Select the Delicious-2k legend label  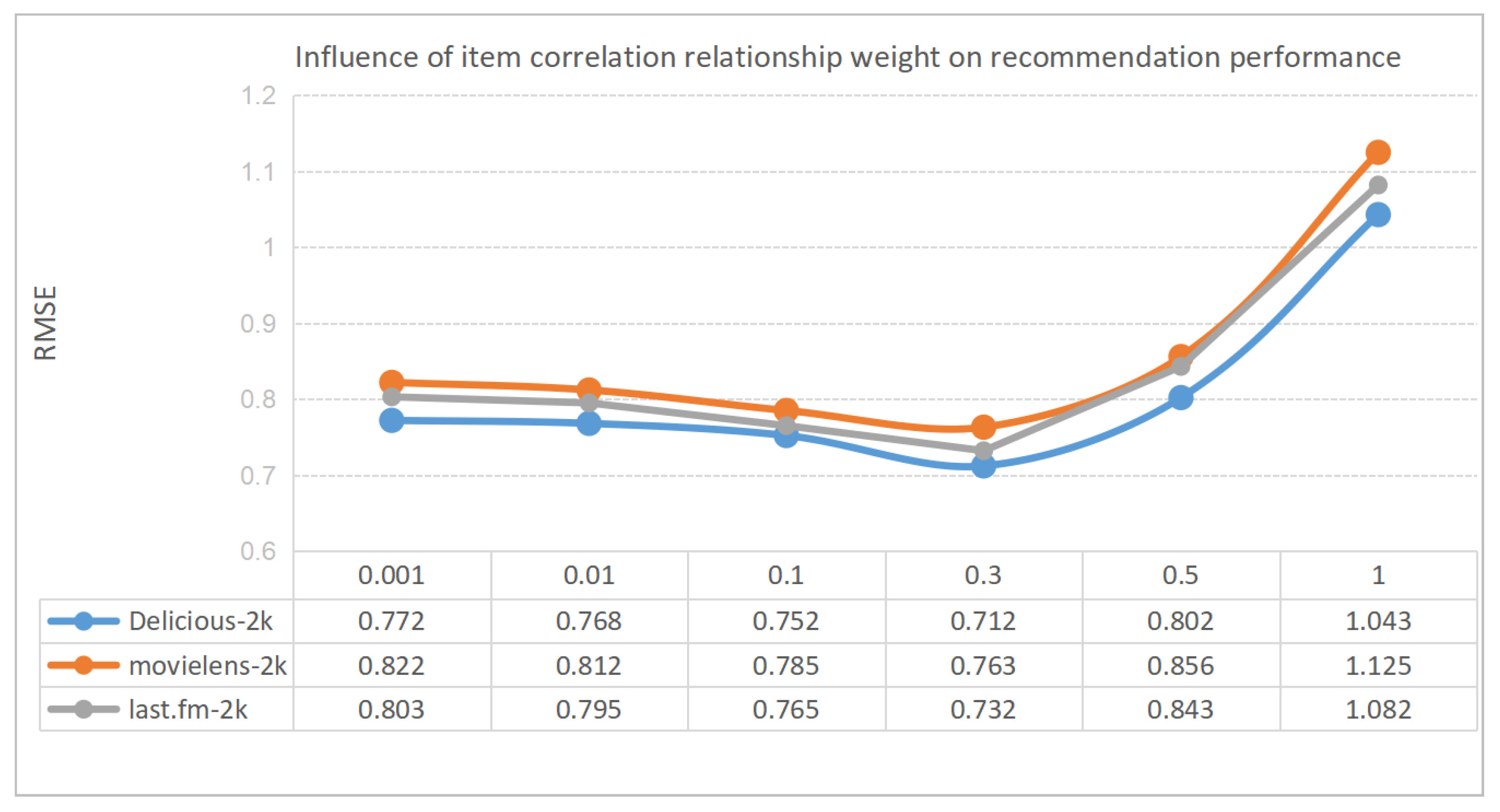[x=200, y=621]
